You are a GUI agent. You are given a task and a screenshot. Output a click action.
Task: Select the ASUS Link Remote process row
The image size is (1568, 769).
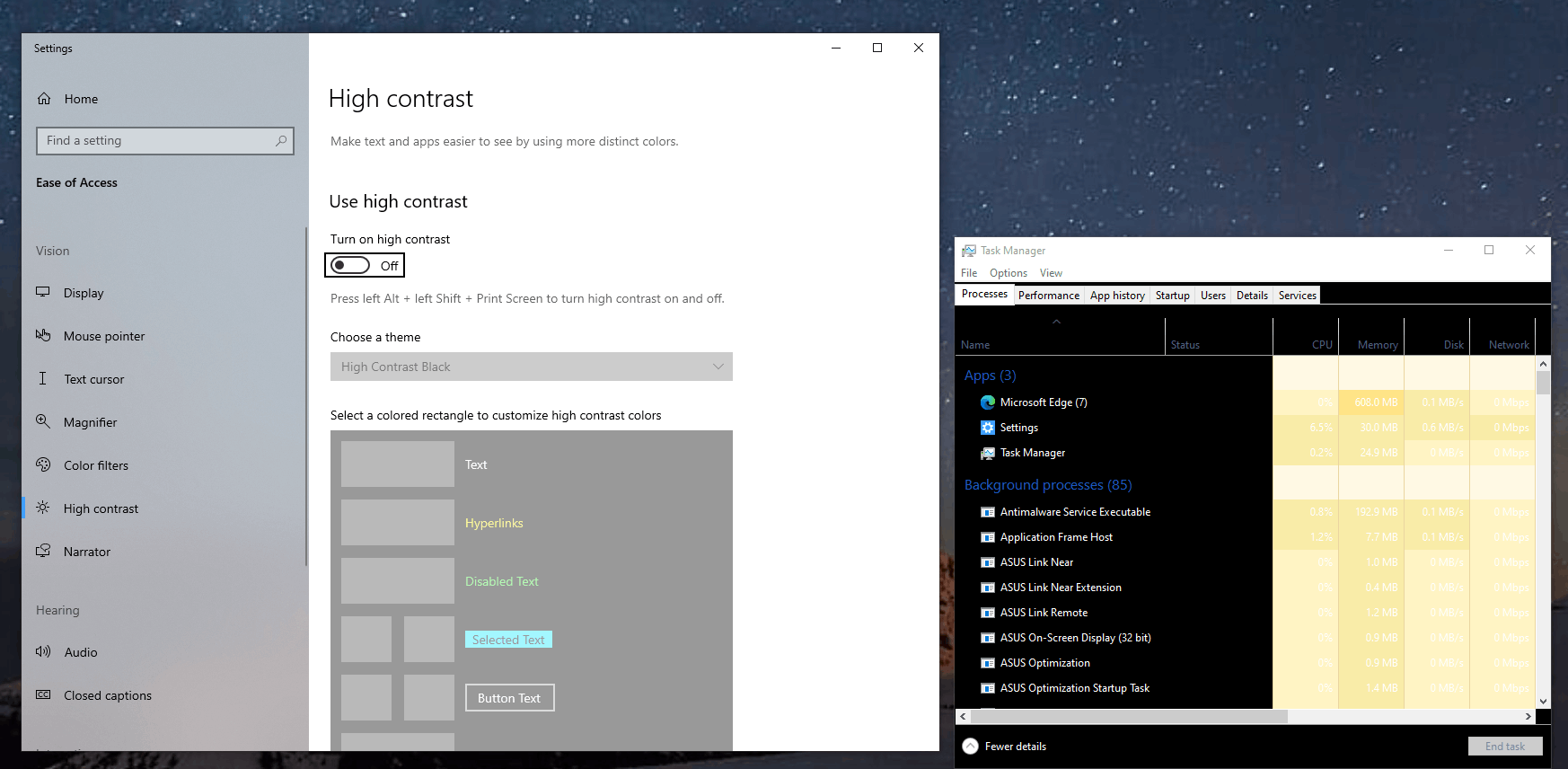point(1246,613)
